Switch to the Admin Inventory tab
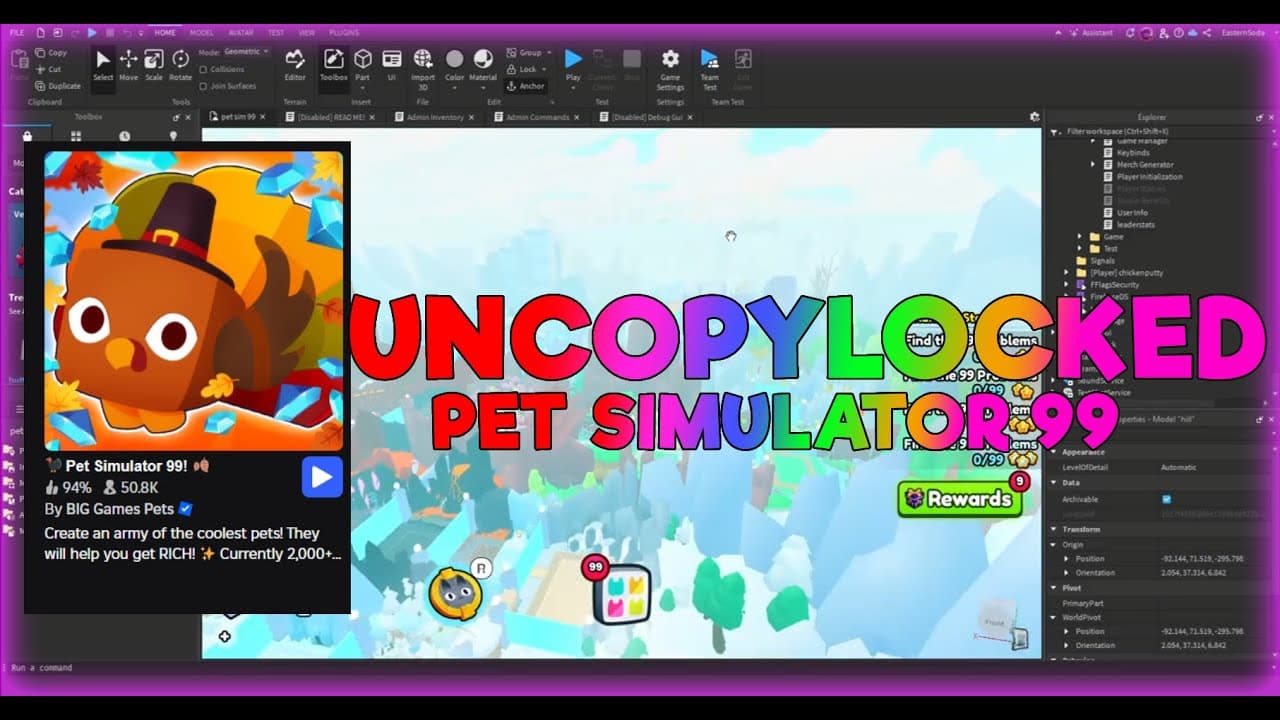This screenshot has height=720, width=1280. click(435, 117)
